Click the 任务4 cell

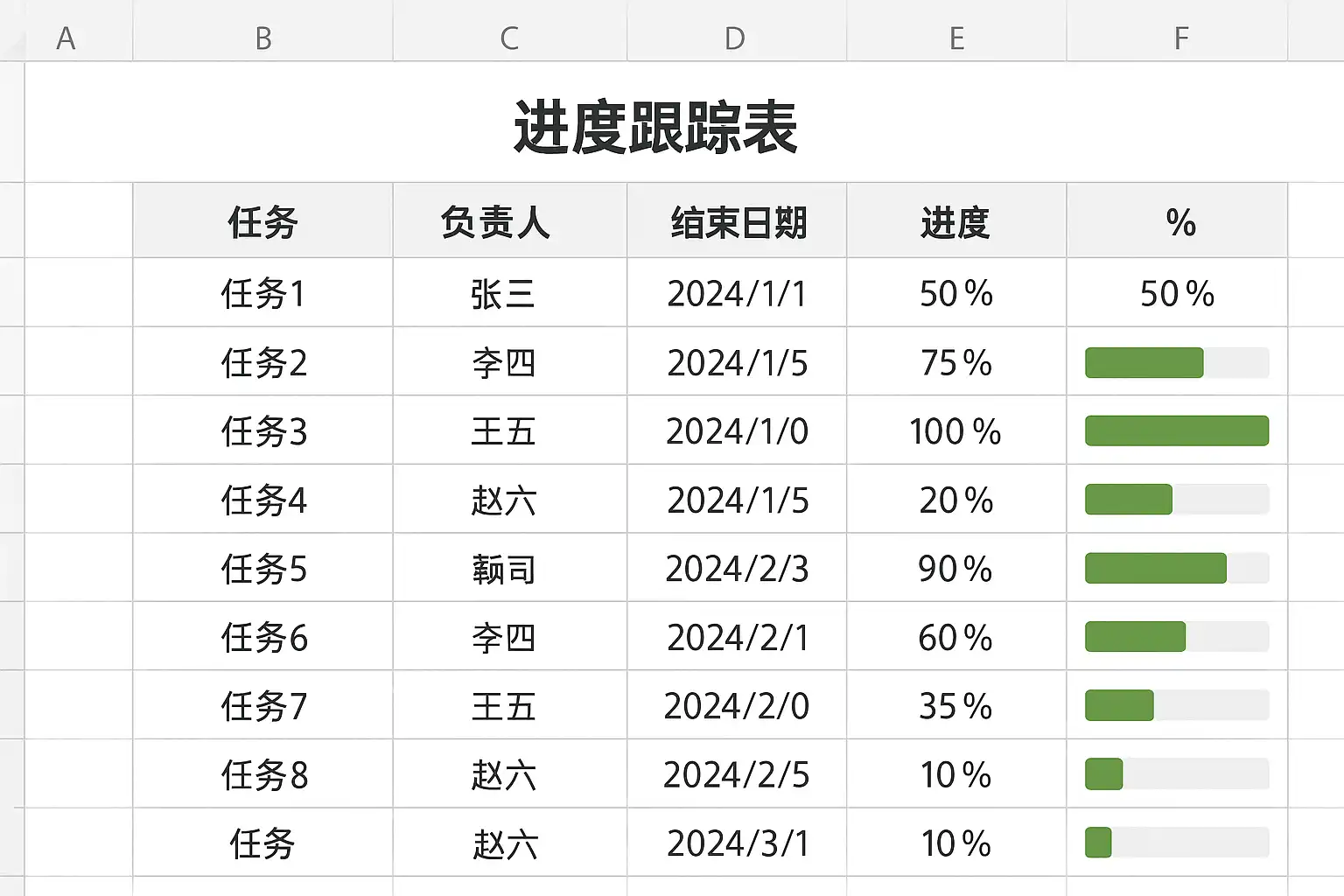click(x=263, y=500)
